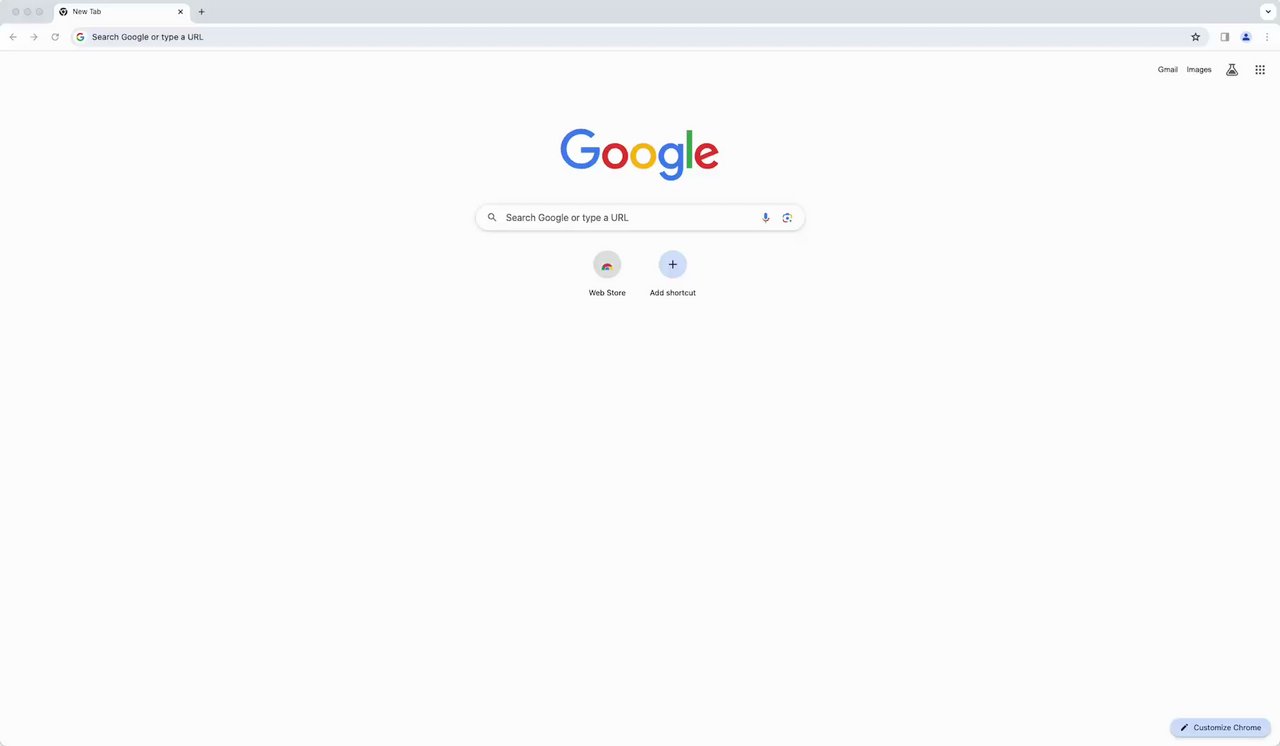Close the New Tab tab
Screen dimensions: 1280x746
[x=181, y=12]
